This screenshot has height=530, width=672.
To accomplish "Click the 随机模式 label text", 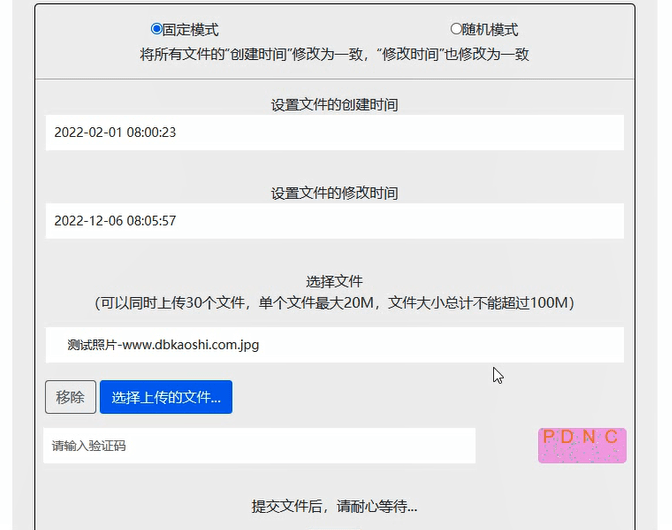I will (490, 30).
